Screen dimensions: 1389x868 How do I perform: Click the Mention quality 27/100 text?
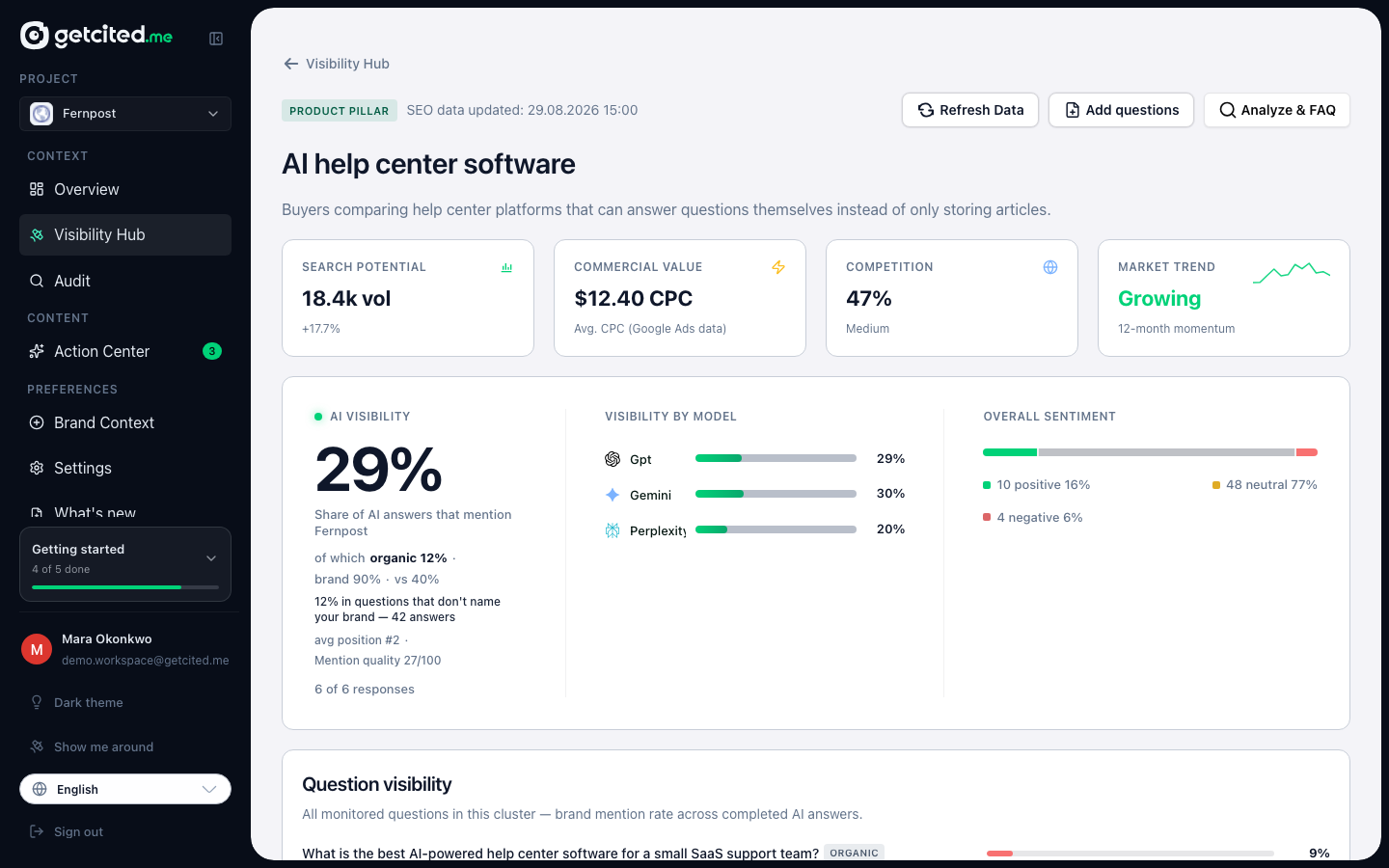pos(377,661)
